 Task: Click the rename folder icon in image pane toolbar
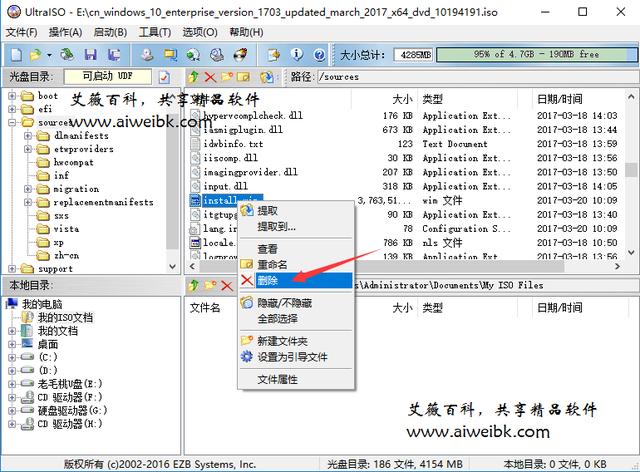point(243,76)
